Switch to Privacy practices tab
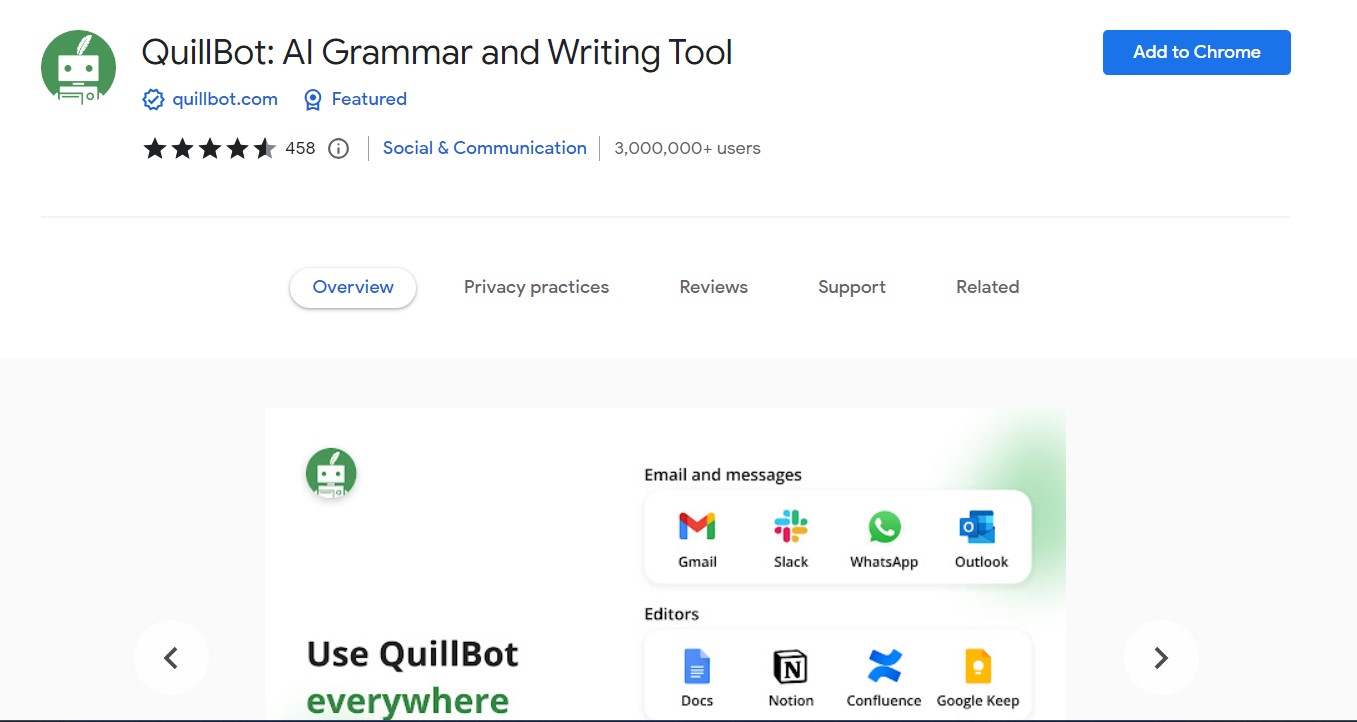 pos(536,287)
